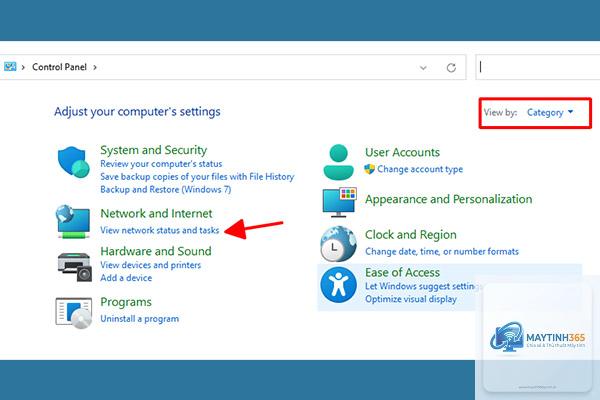Click the Programs disc icon

click(74, 313)
